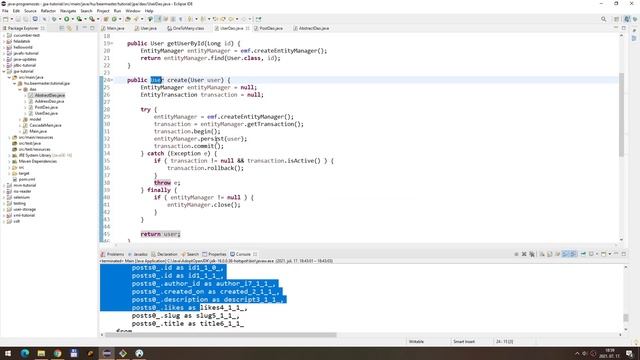Screen dimensions: 640x360
Task: Click Terminate icon in Console toolbar
Action: [x=516, y=254]
